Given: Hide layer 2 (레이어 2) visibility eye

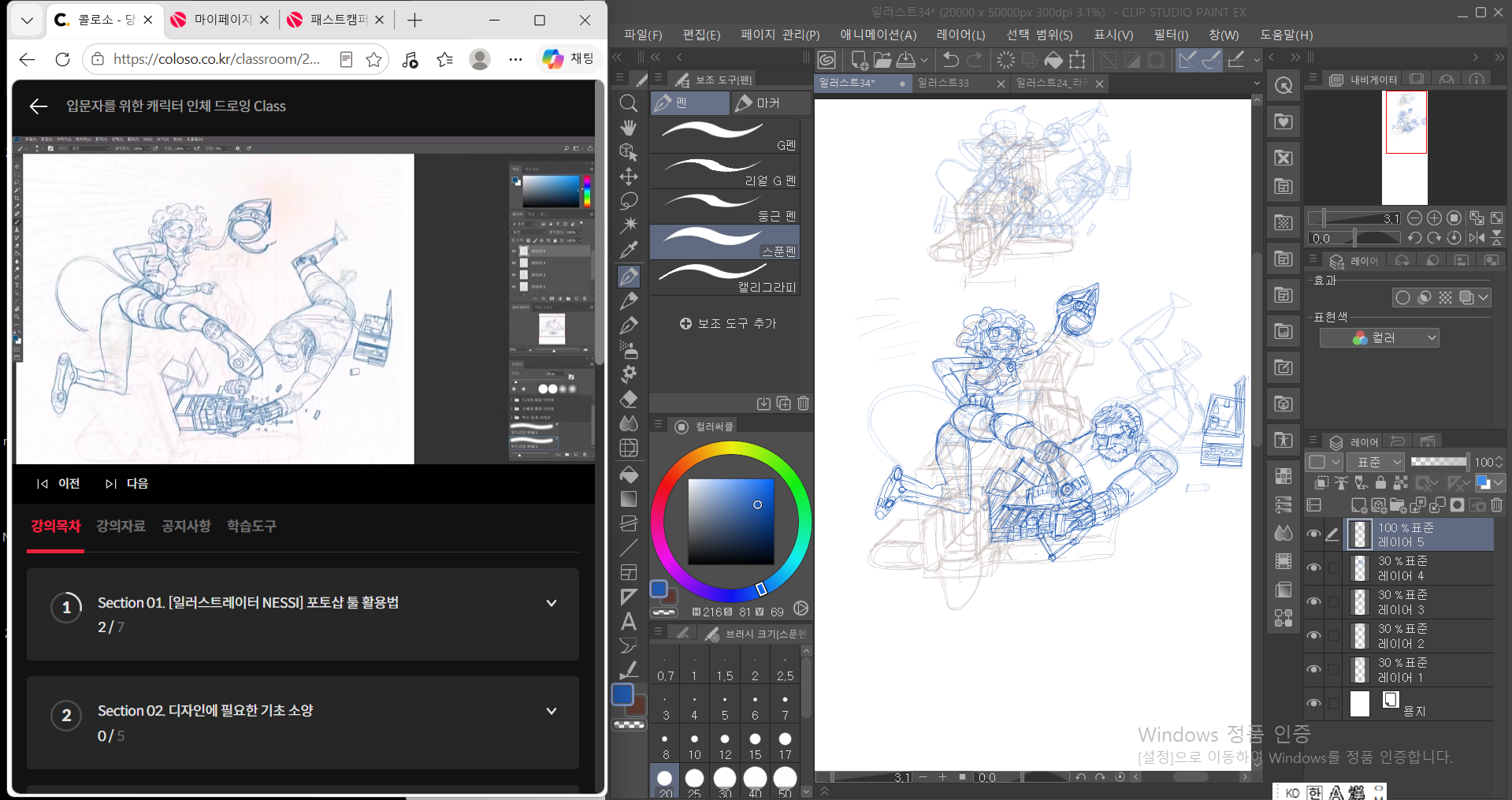Looking at the screenshot, I should point(1313,636).
